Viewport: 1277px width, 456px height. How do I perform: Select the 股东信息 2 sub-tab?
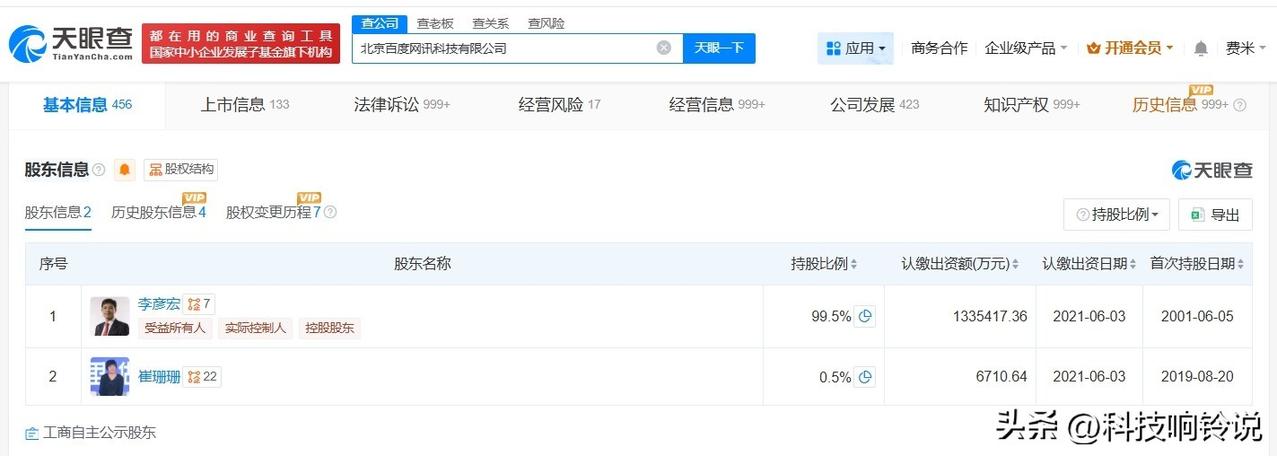pyautogui.click(x=58, y=212)
